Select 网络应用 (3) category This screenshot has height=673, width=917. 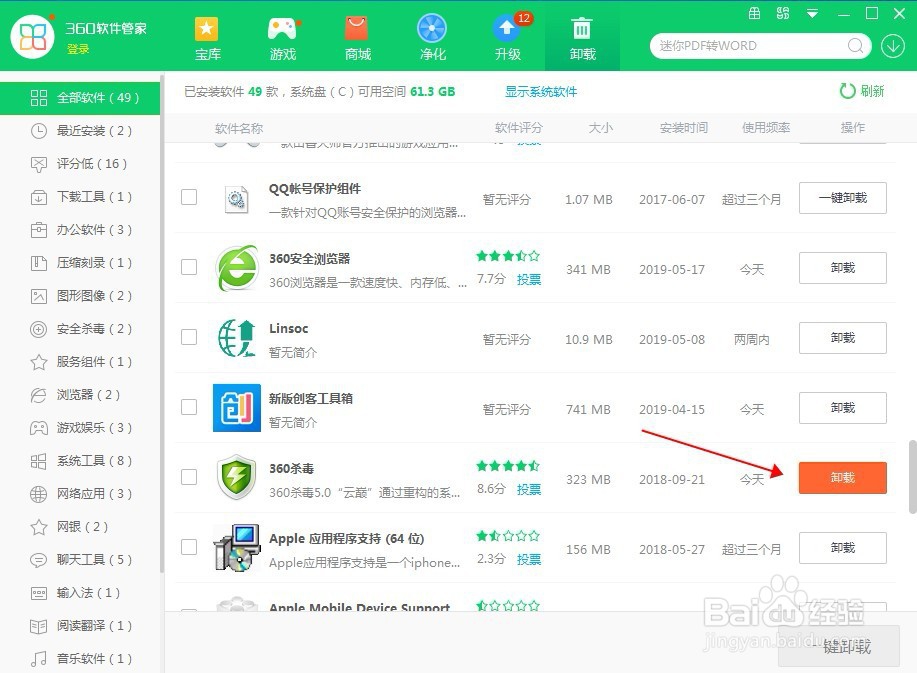pos(81,493)
